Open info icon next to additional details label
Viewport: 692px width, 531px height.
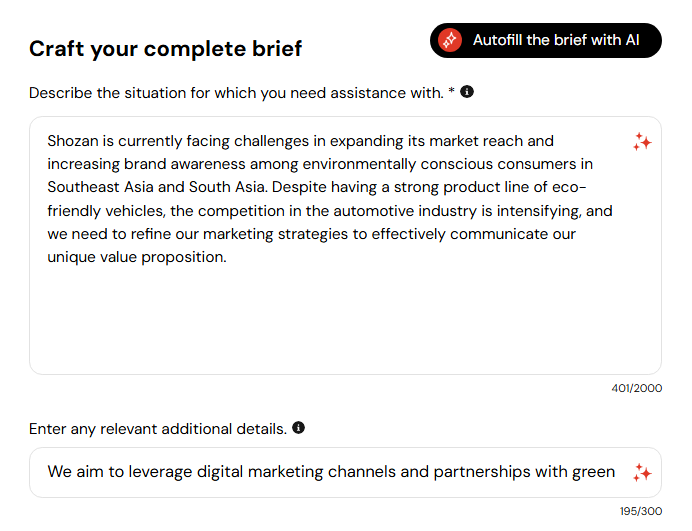pyautogui.click(x=298, y=428)
